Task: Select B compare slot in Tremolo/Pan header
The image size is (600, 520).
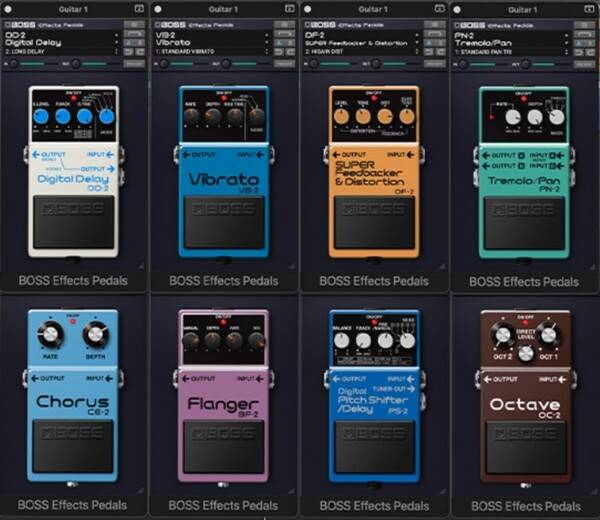Action: 590,42
